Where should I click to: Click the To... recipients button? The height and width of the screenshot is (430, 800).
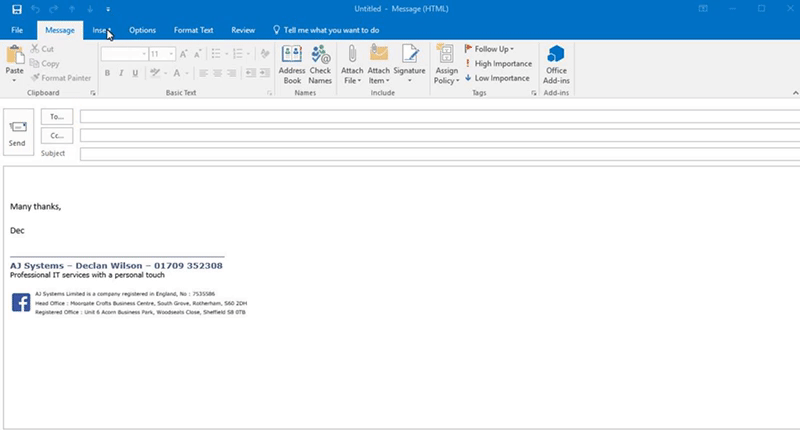57,116
